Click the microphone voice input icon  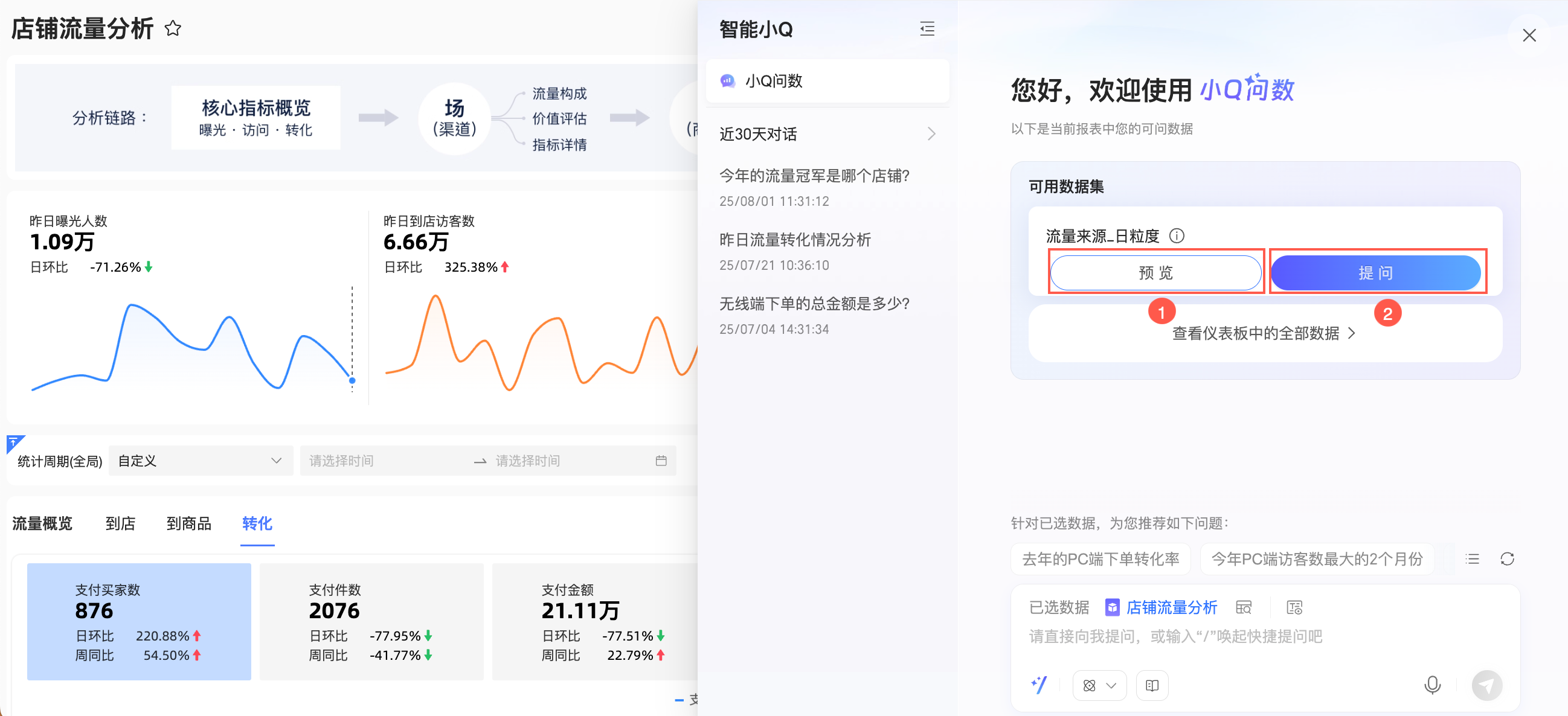pyautogui.click(x=1431, y=685)
